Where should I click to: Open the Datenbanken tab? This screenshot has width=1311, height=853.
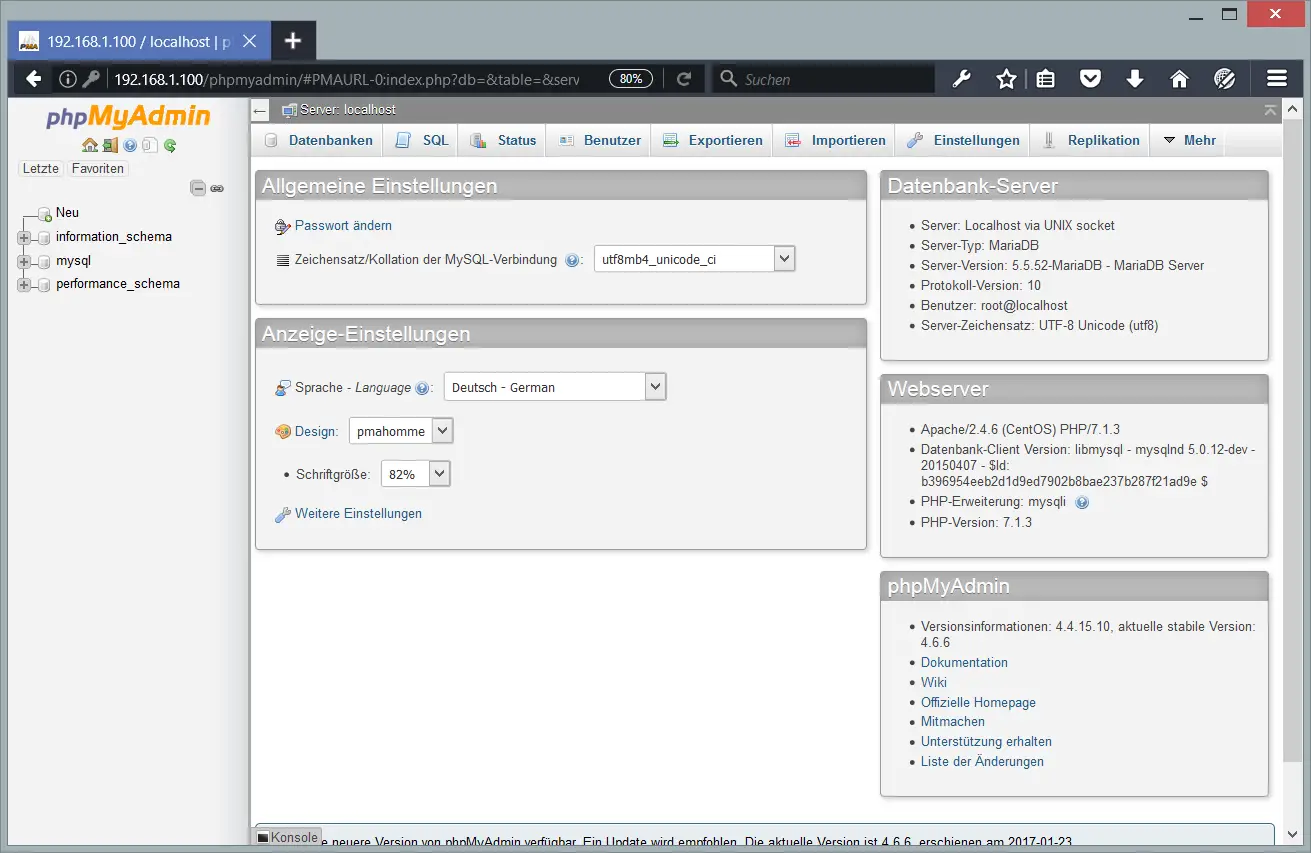pyautogui.click(x=318, y=140)
